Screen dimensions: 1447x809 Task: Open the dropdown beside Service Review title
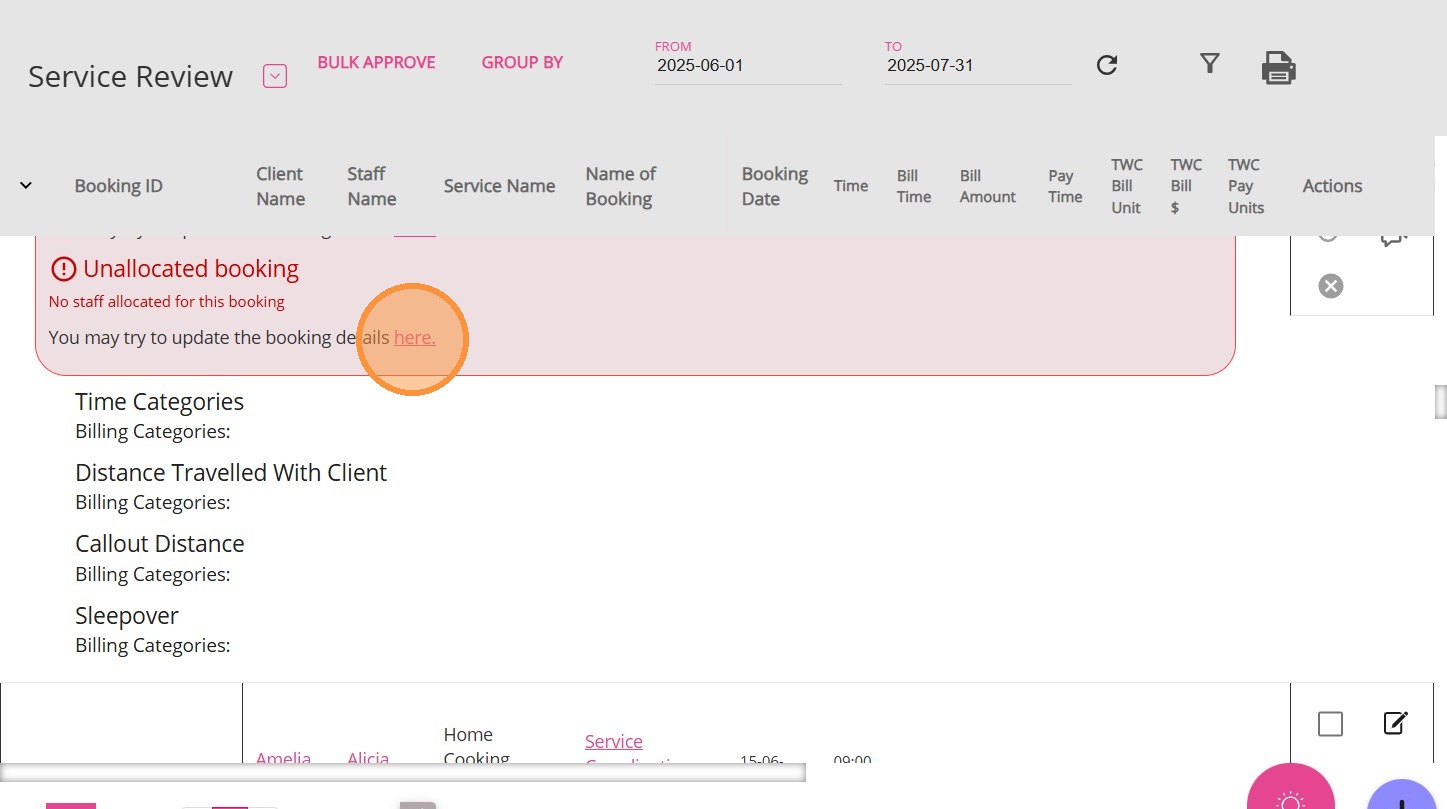275,76
